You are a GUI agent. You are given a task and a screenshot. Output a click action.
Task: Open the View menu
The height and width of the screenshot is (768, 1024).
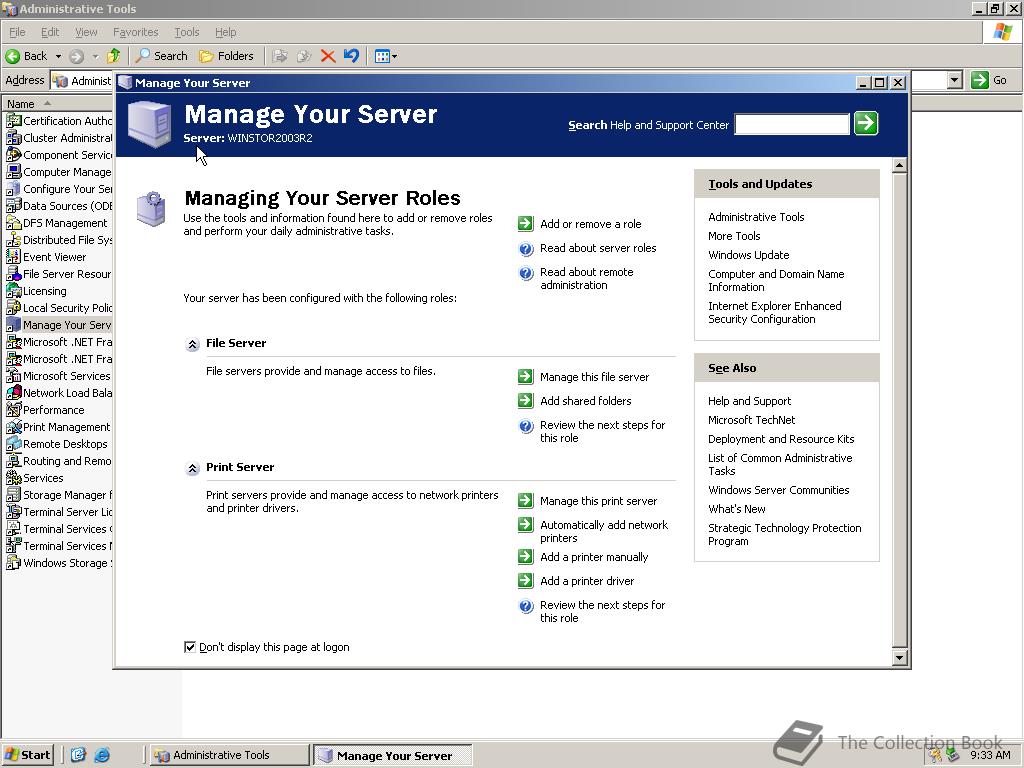tap(86, 32)
